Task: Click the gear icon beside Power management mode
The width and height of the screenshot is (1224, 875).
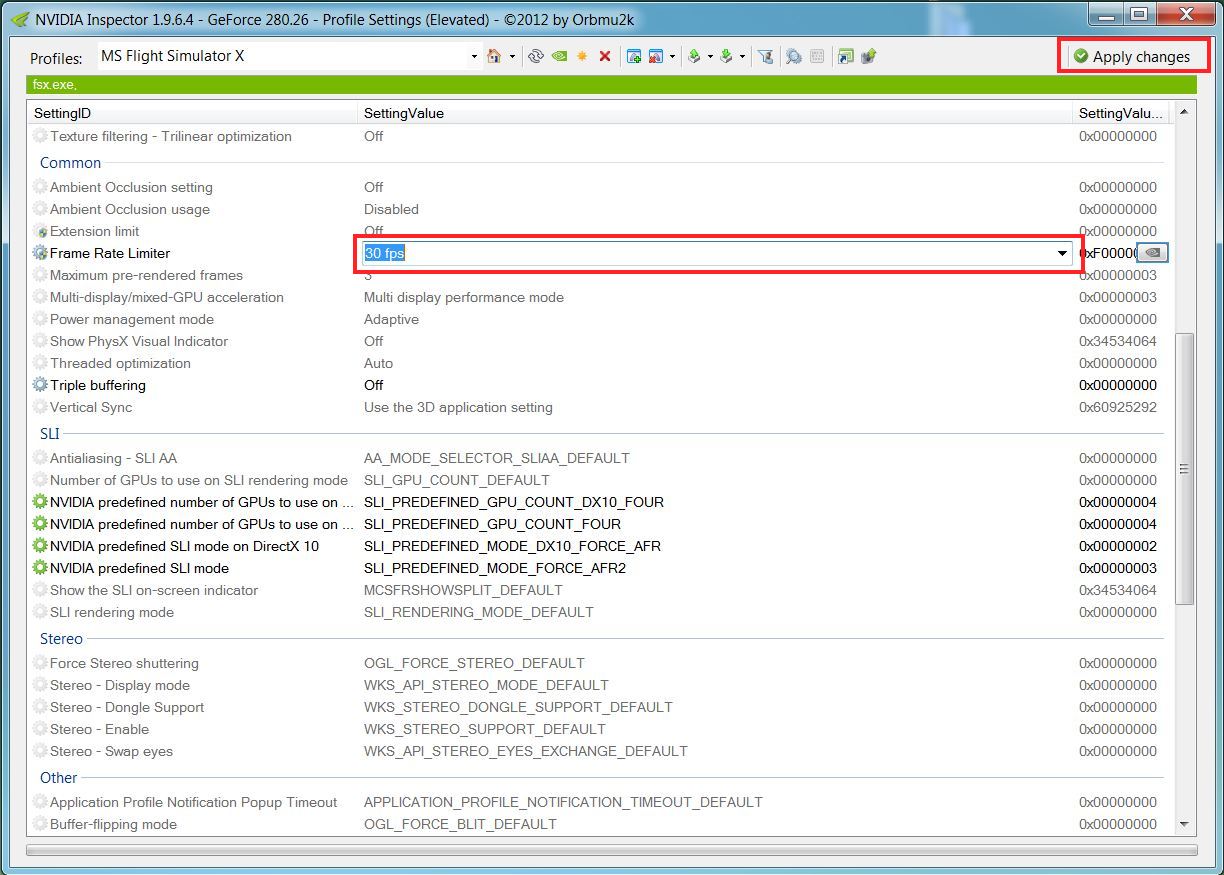Action: point(40,319)
